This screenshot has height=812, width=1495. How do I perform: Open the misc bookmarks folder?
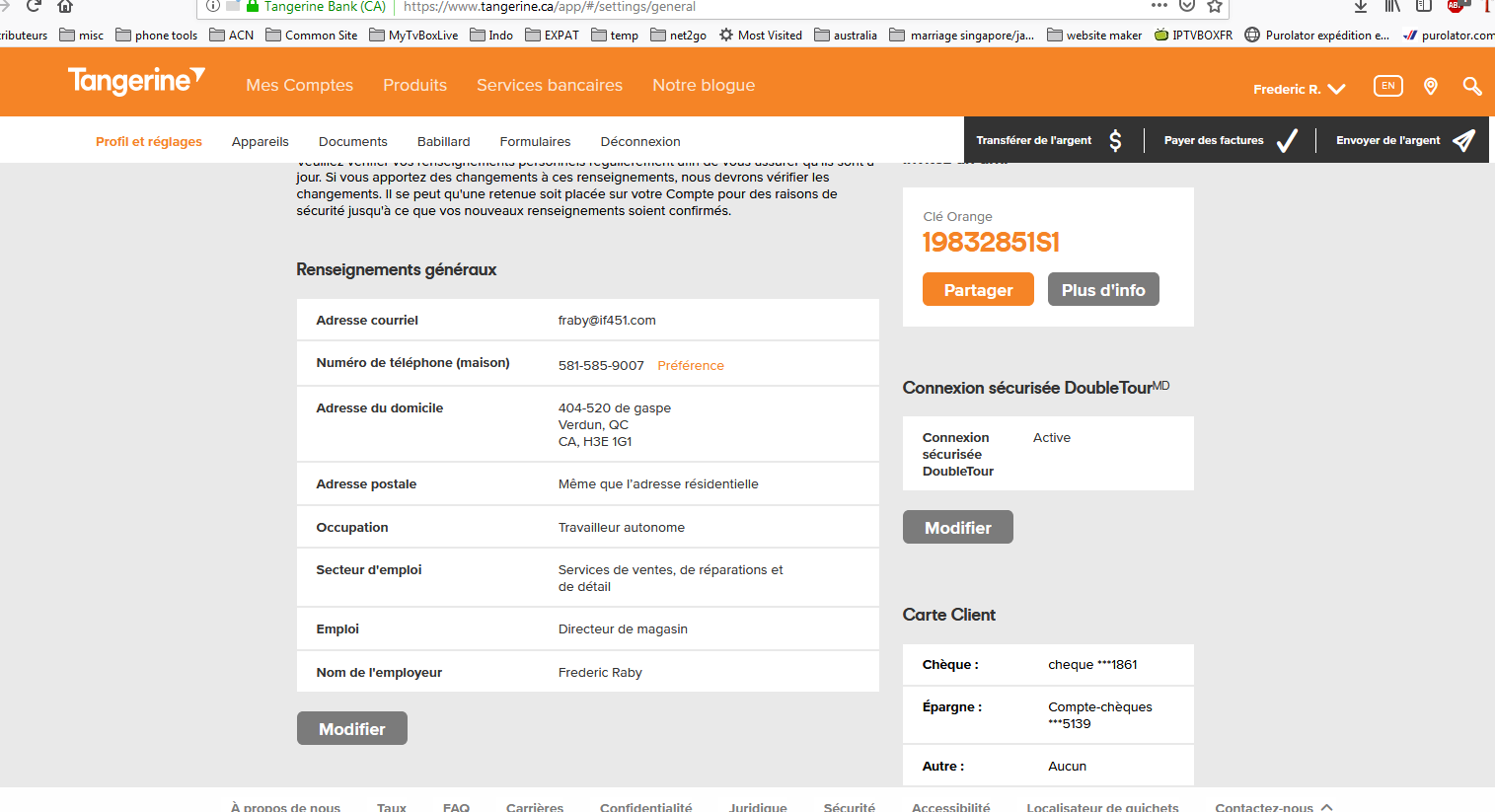pyautogui.click(x=81, y=35)
